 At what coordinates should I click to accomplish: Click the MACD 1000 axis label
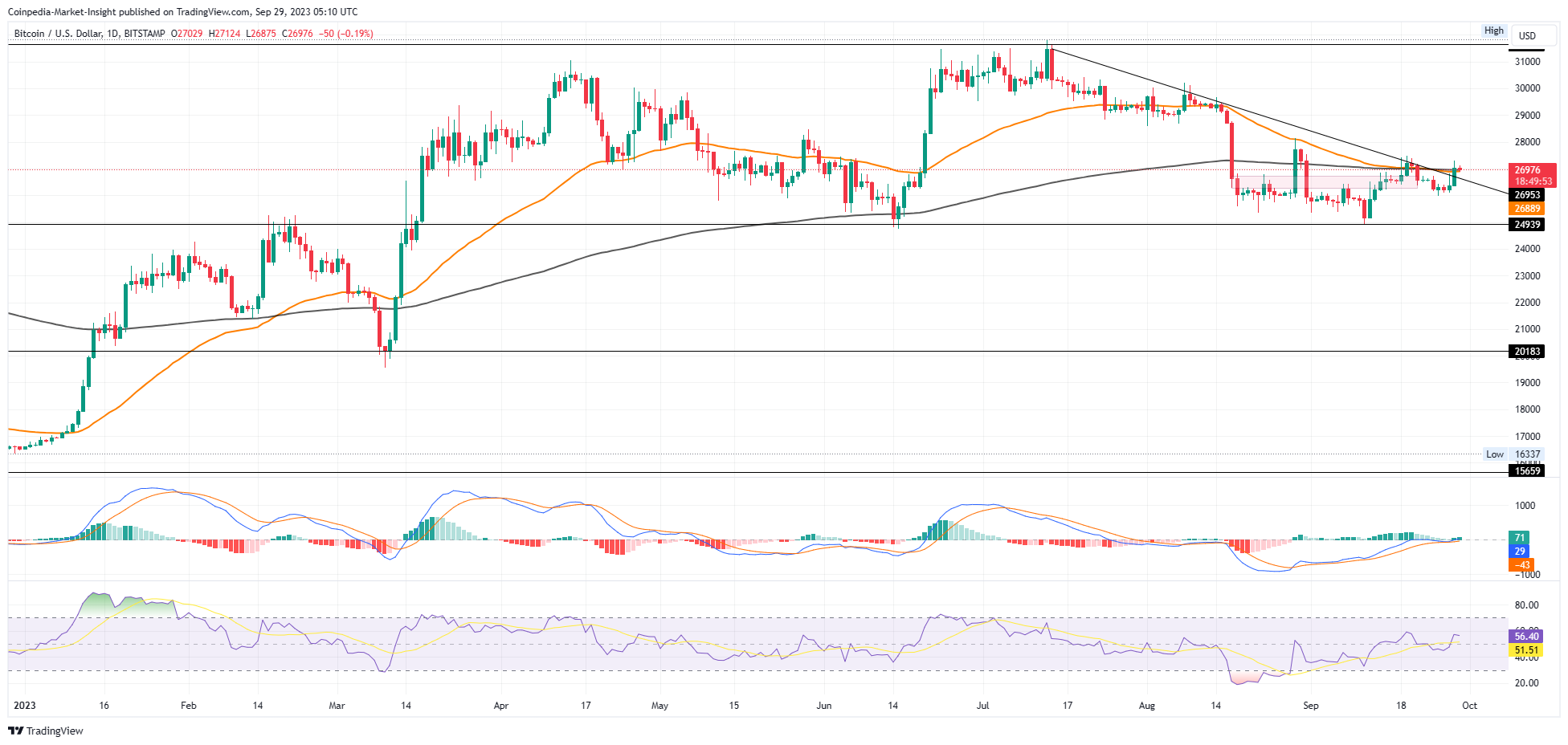pos(1525,506)
